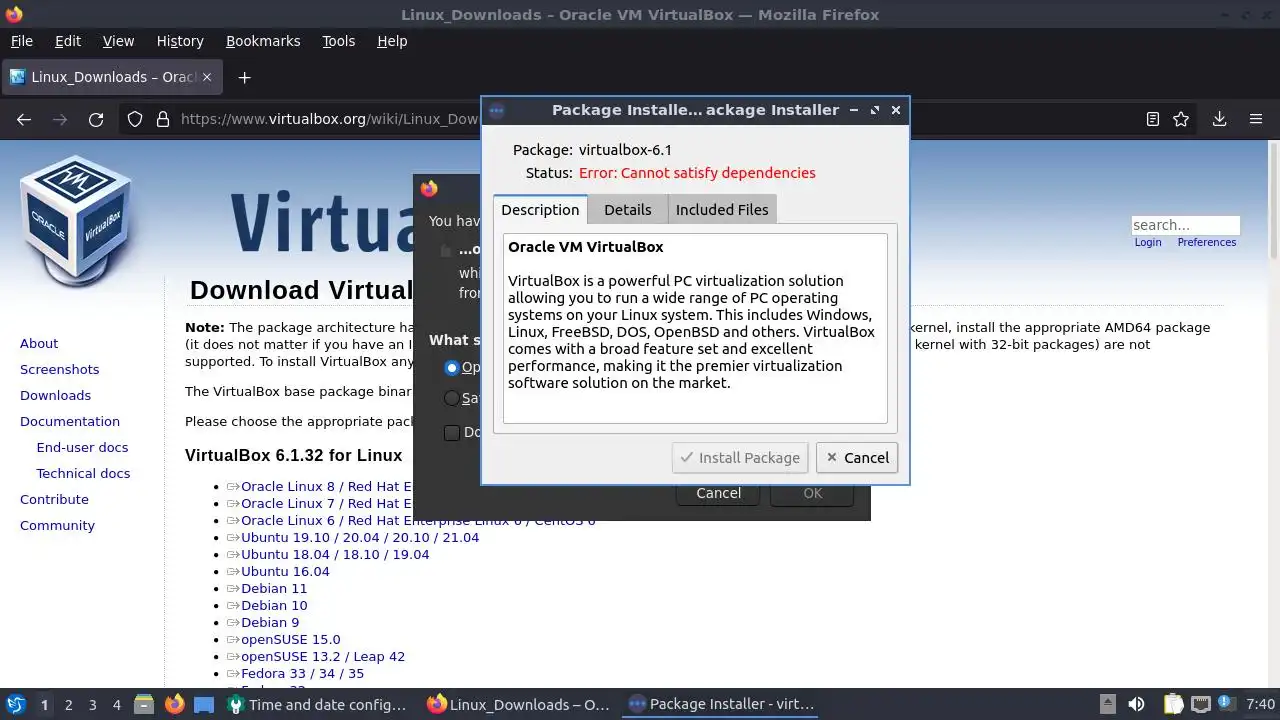Screen dimensions: 1280x720
Task: Select the 'Open with' radio option
Action: 452,367
